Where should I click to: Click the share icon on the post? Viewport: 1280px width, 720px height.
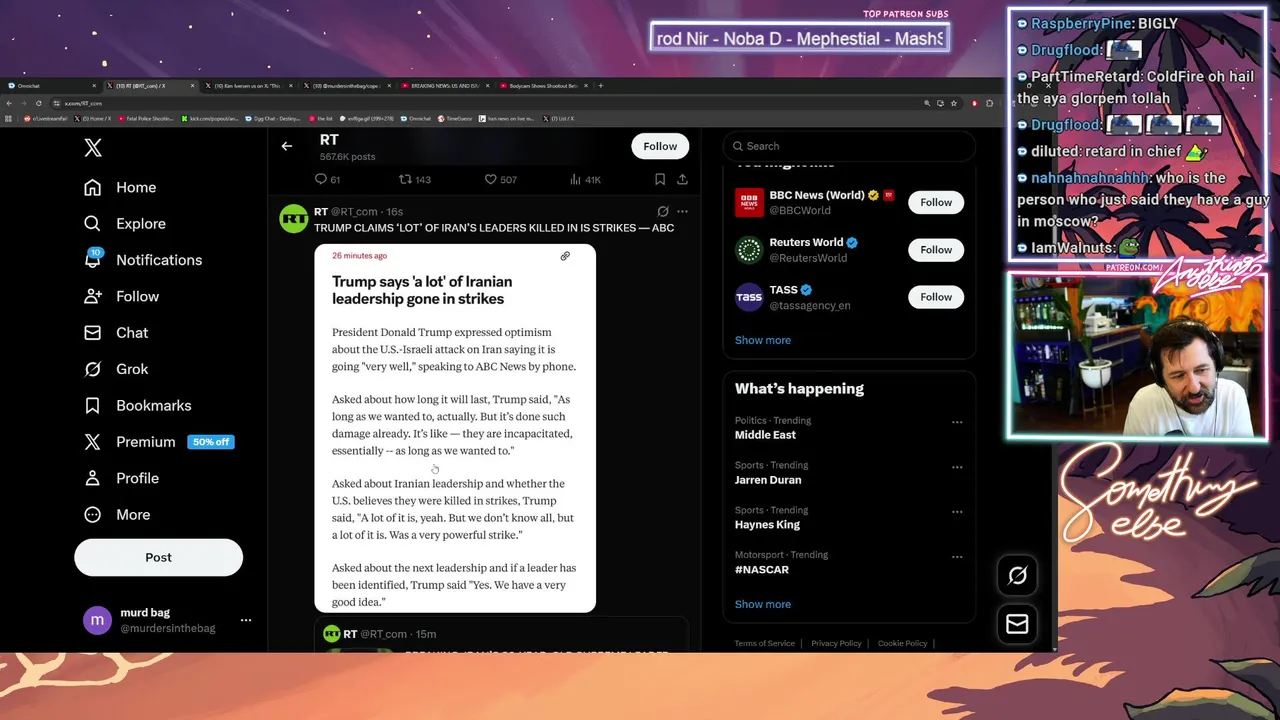point(682,179)
